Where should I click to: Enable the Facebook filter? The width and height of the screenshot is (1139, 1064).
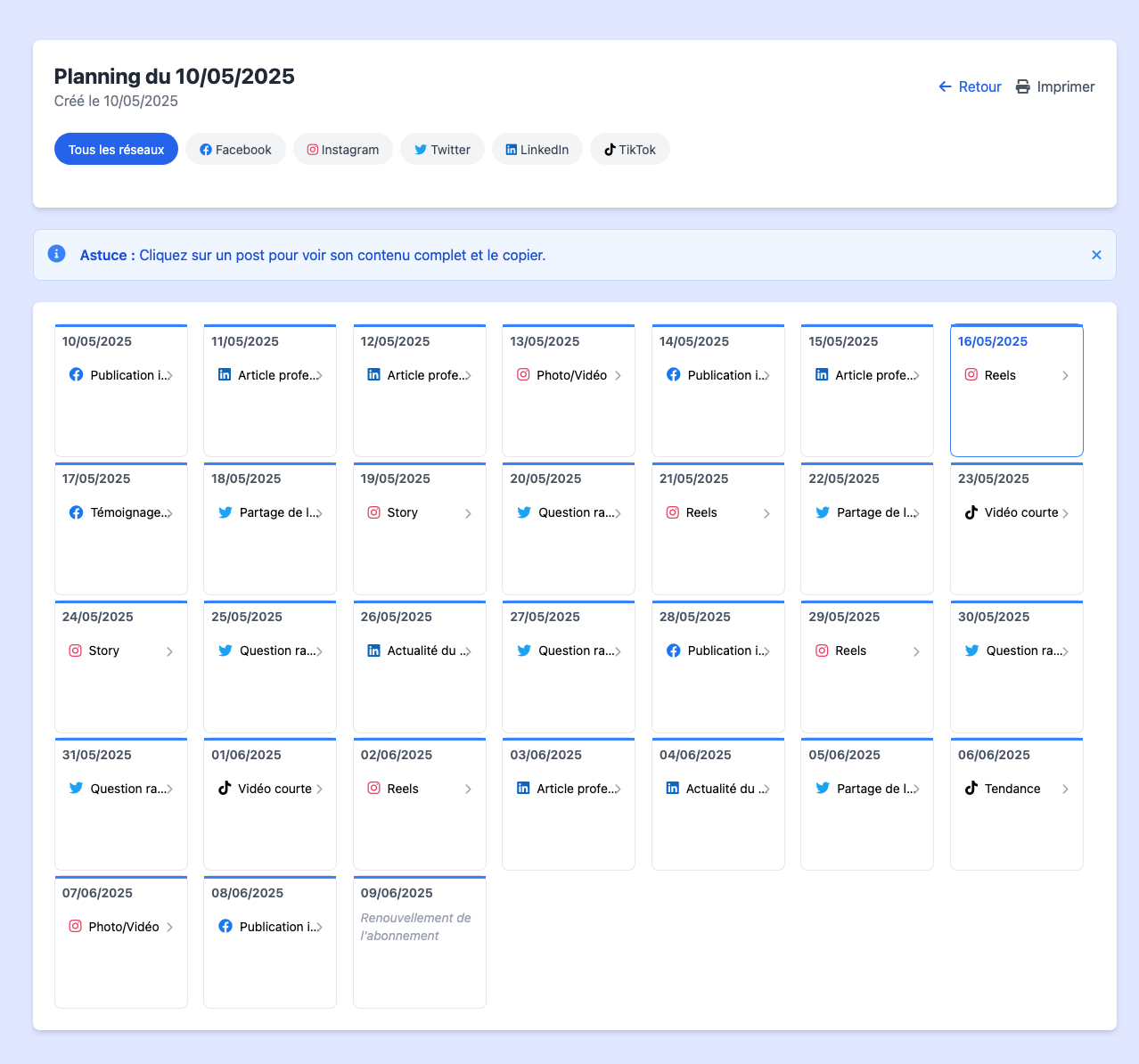click(235, 149)
